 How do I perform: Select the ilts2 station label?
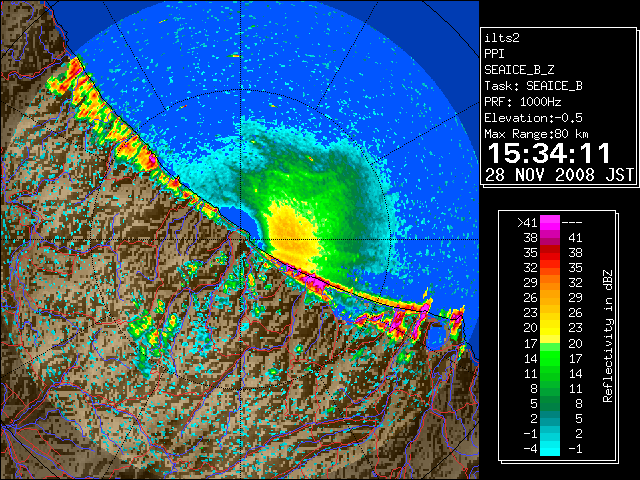click(502, 38)
